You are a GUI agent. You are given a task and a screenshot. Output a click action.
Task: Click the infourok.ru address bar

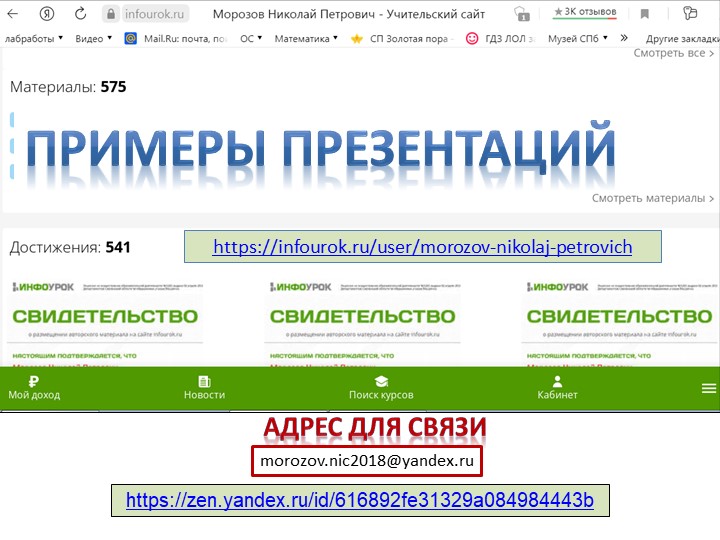156,14
